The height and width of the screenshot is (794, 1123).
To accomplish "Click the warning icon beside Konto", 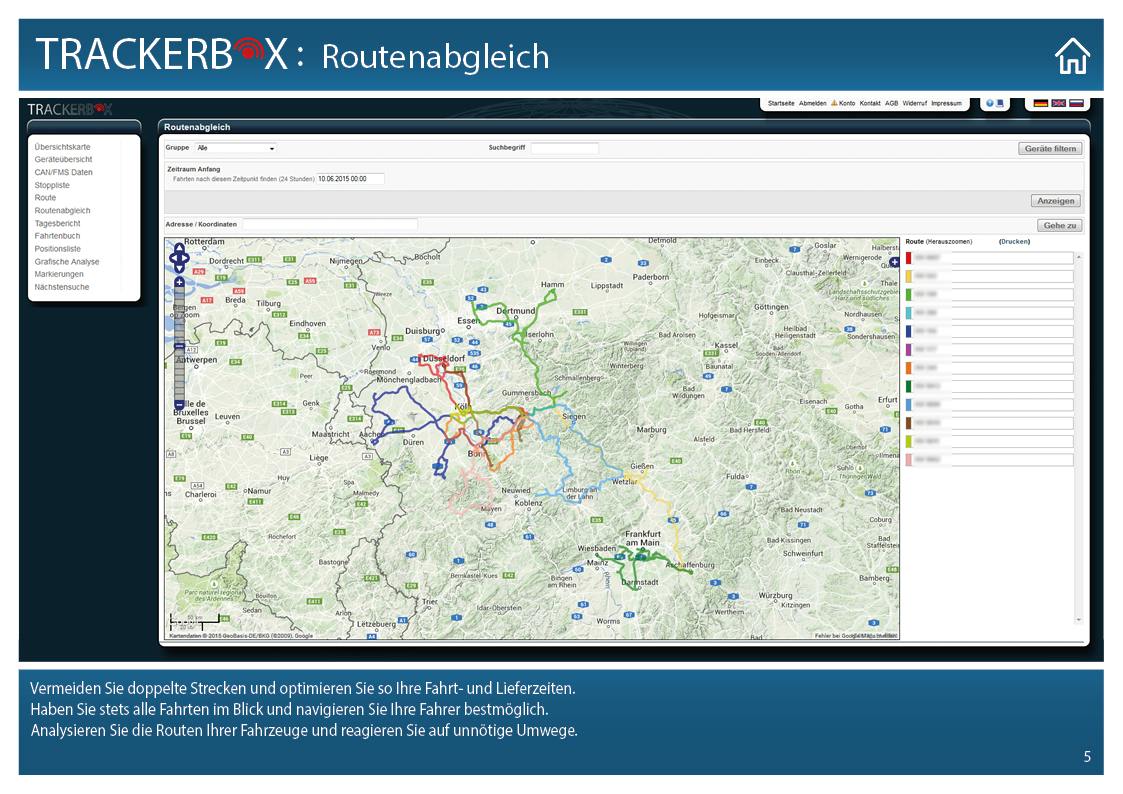I will click(x=834, y=103).
